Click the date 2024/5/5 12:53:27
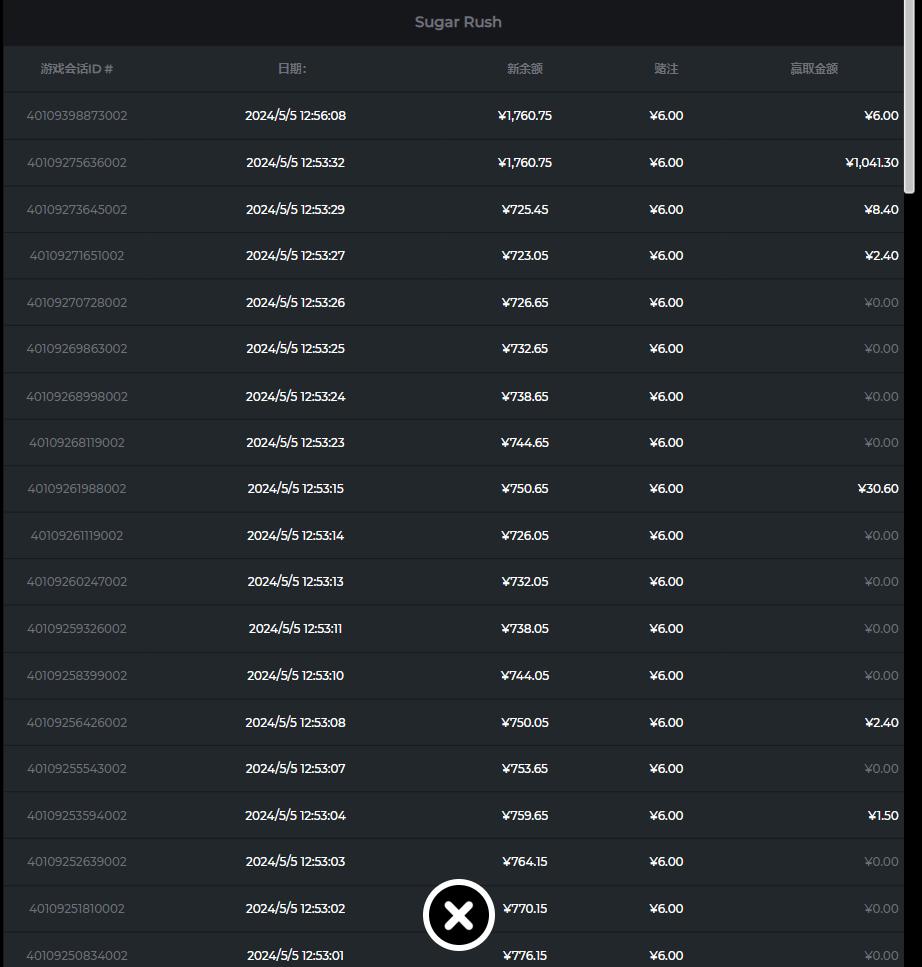The width and height of the screenshot is (922, 967). [x=295, y=255]
